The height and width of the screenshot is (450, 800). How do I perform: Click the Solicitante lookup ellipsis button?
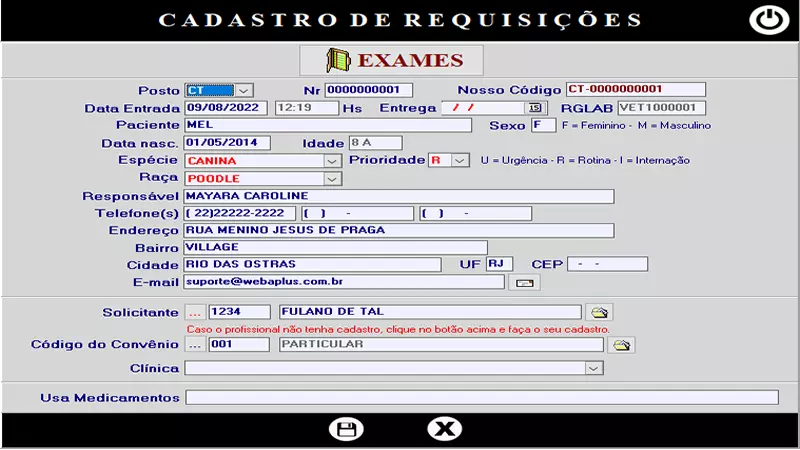pos(195,312)
